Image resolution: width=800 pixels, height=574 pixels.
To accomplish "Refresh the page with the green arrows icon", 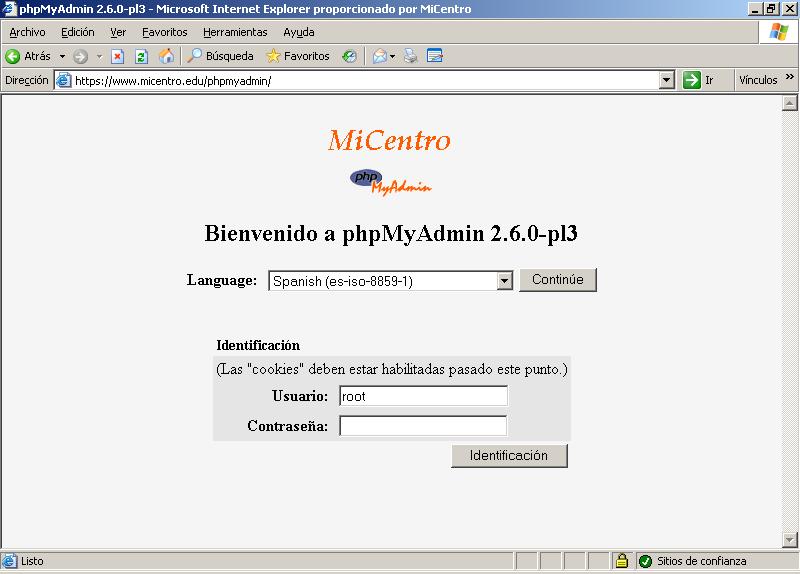I will pos(141,56).
